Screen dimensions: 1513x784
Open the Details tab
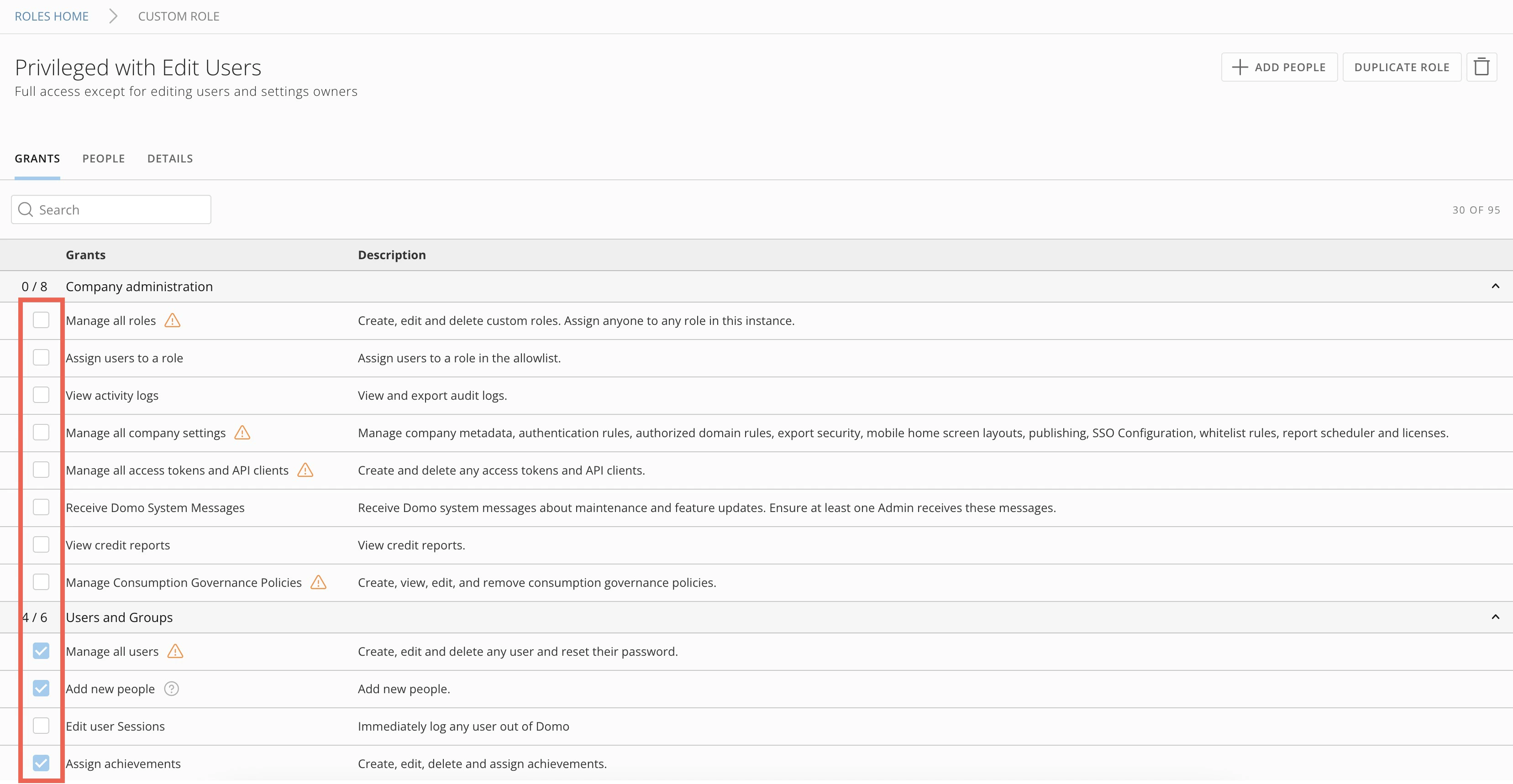coord(170,158)
